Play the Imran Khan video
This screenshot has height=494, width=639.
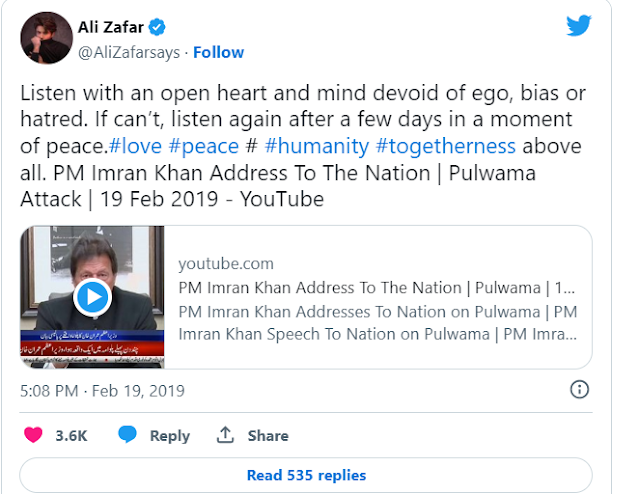pos(93,297)
